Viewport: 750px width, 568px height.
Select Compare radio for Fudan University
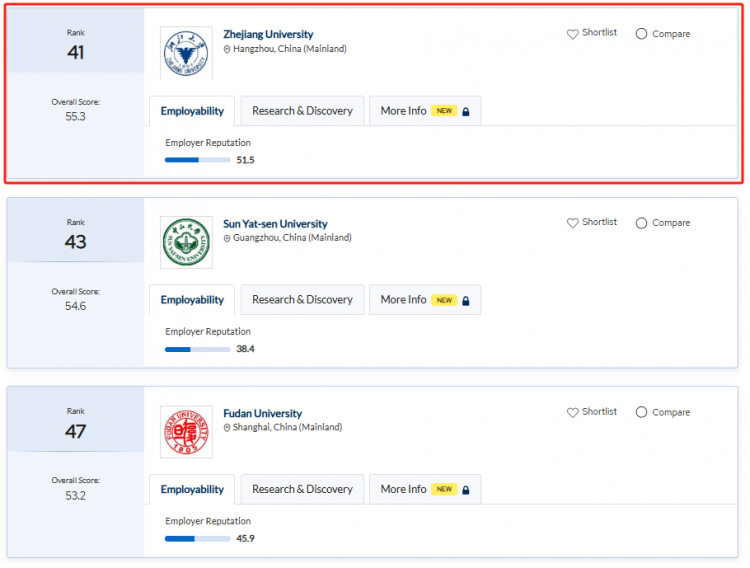(641, 412)
